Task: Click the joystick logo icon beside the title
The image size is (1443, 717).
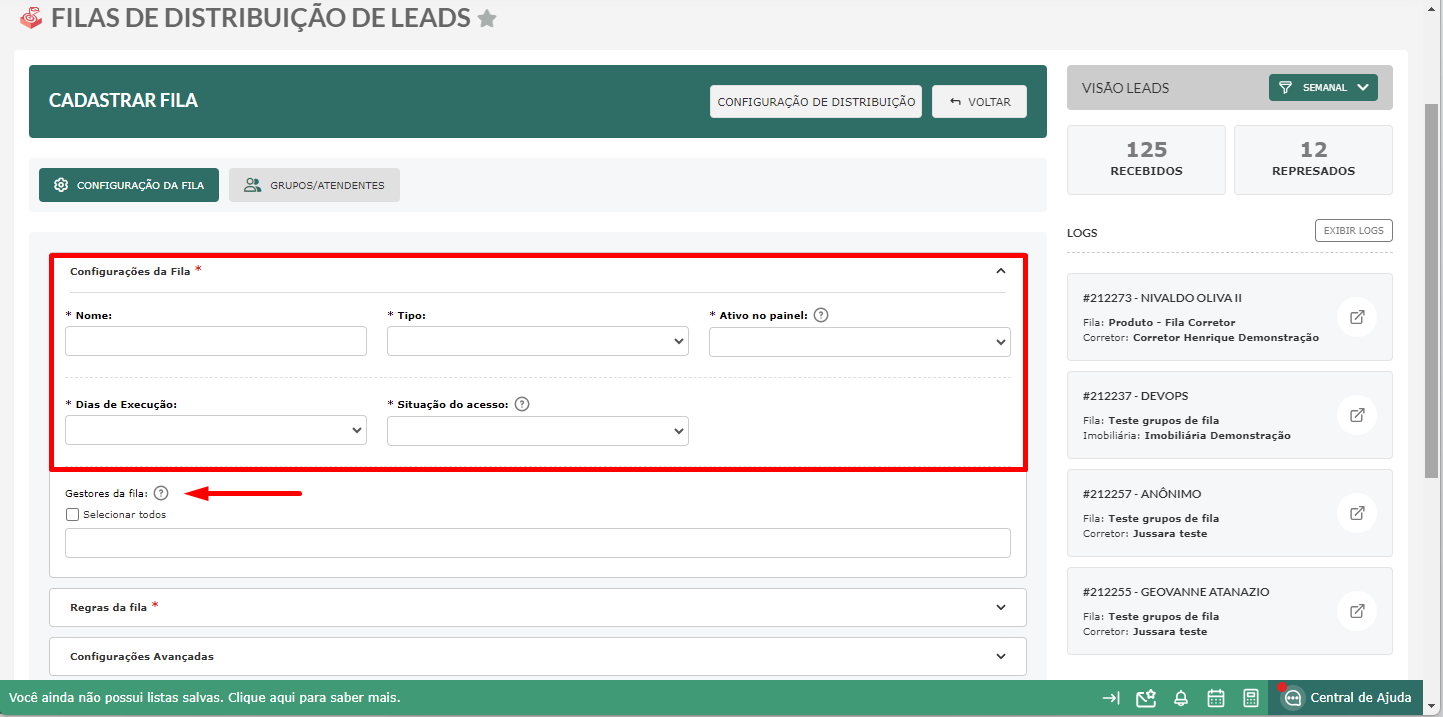Action: click(31, 17)
